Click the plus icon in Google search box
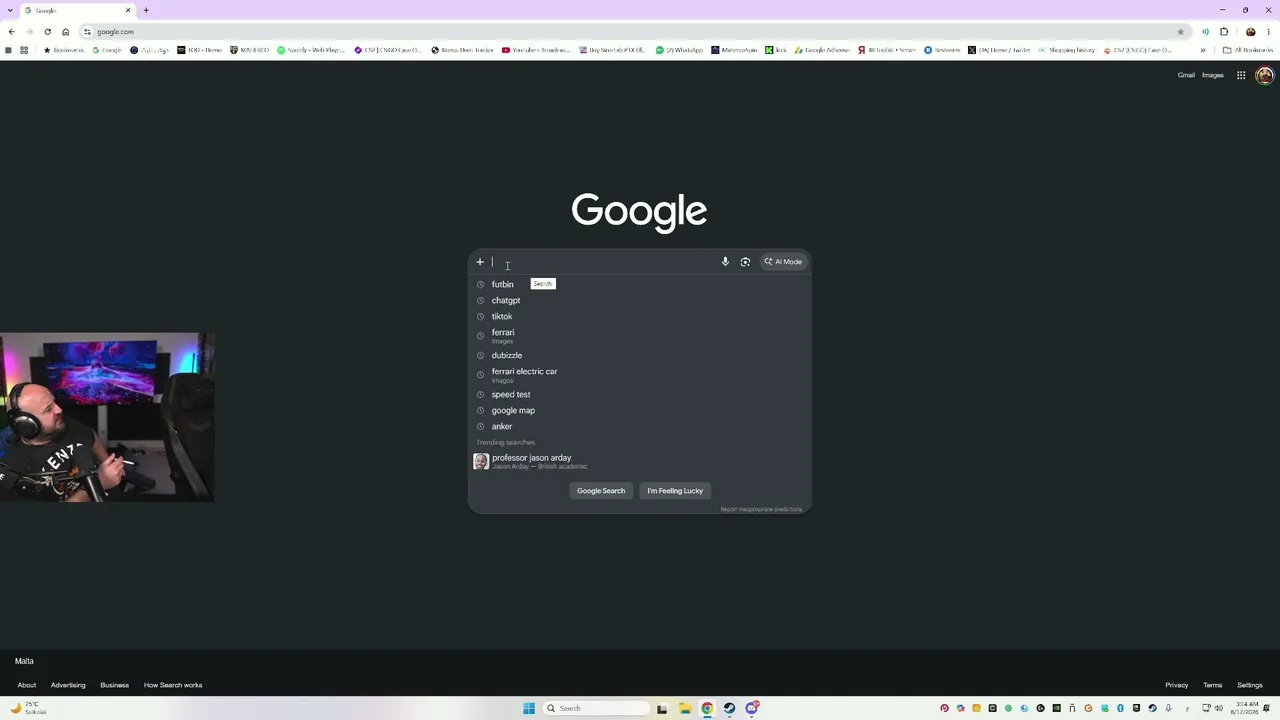 click(x=480, y=262)
